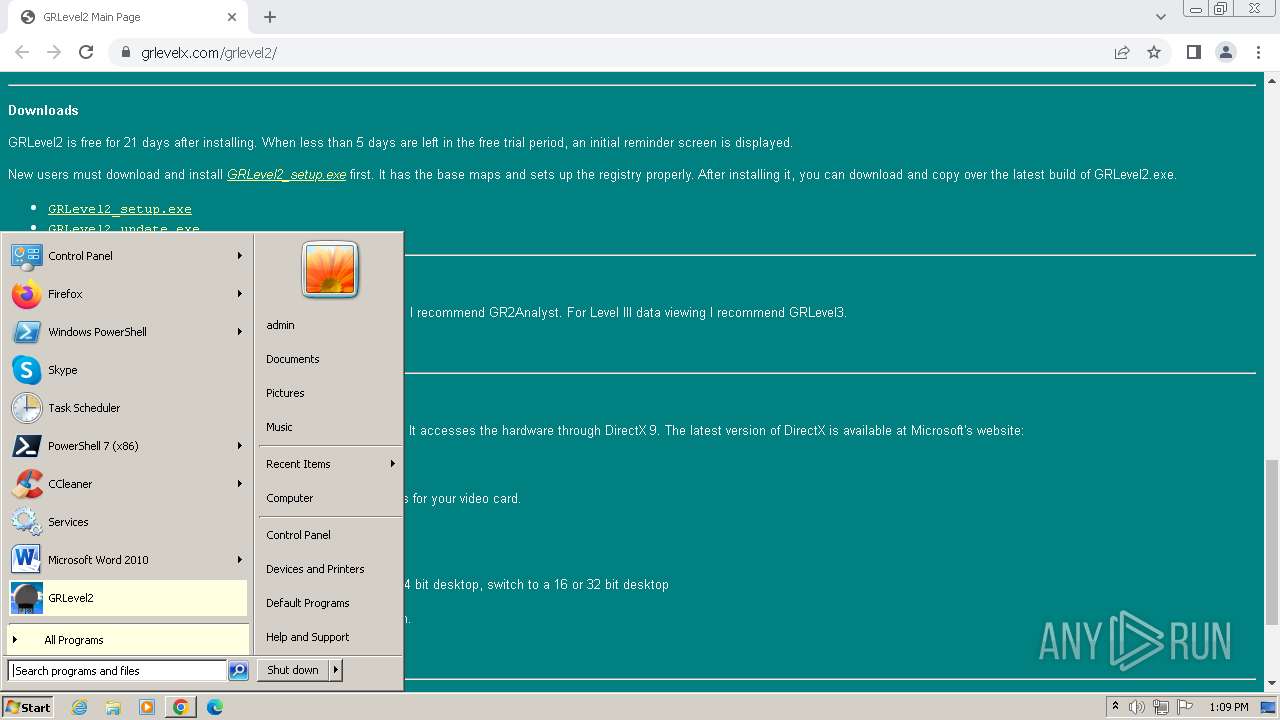Image resolution: width=1280 pixels, height=720 pixels.
Task: Click the Start button
Action: coord(28,707)
